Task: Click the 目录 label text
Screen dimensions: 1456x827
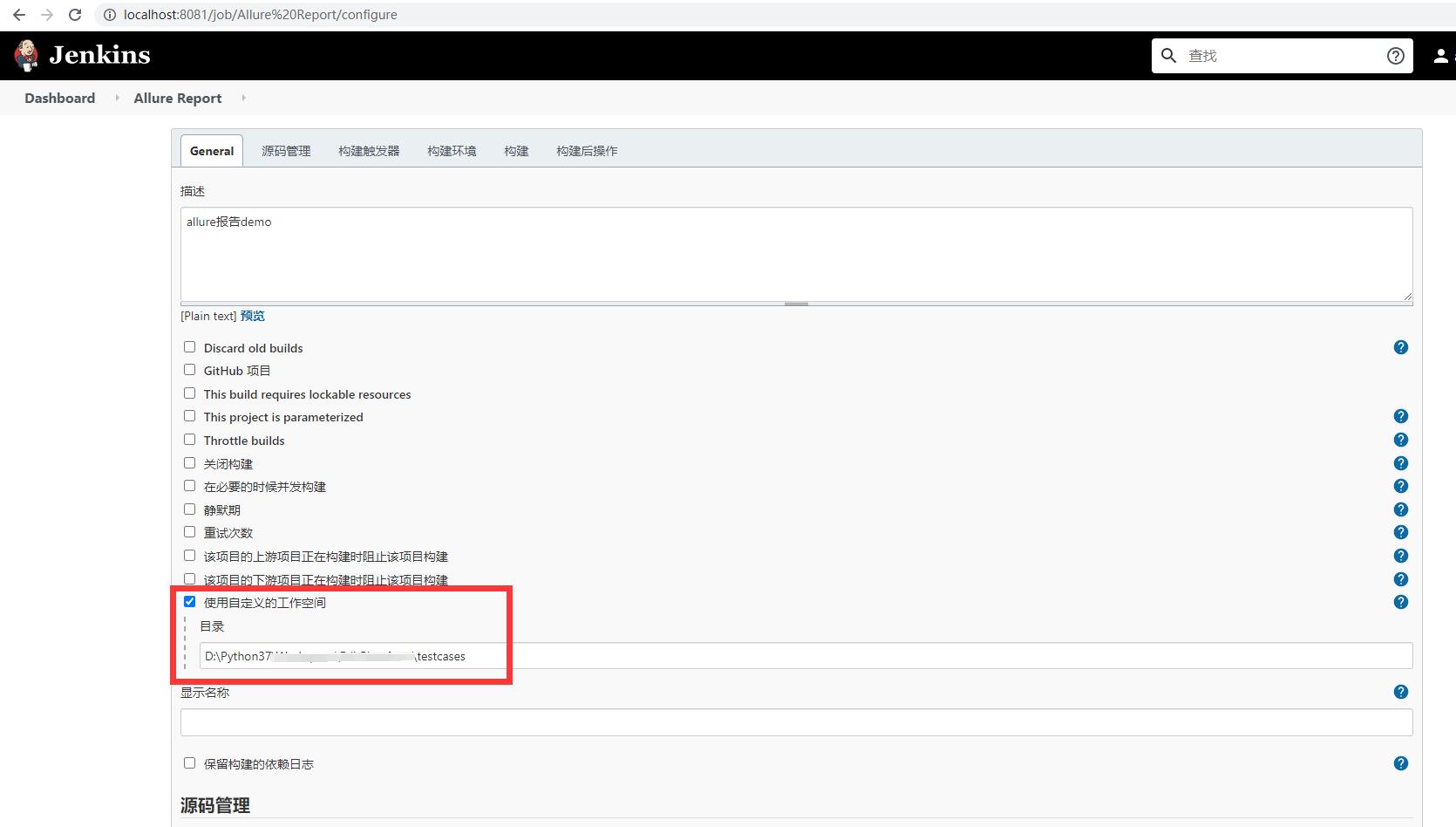Action: (x=212, y=626)
